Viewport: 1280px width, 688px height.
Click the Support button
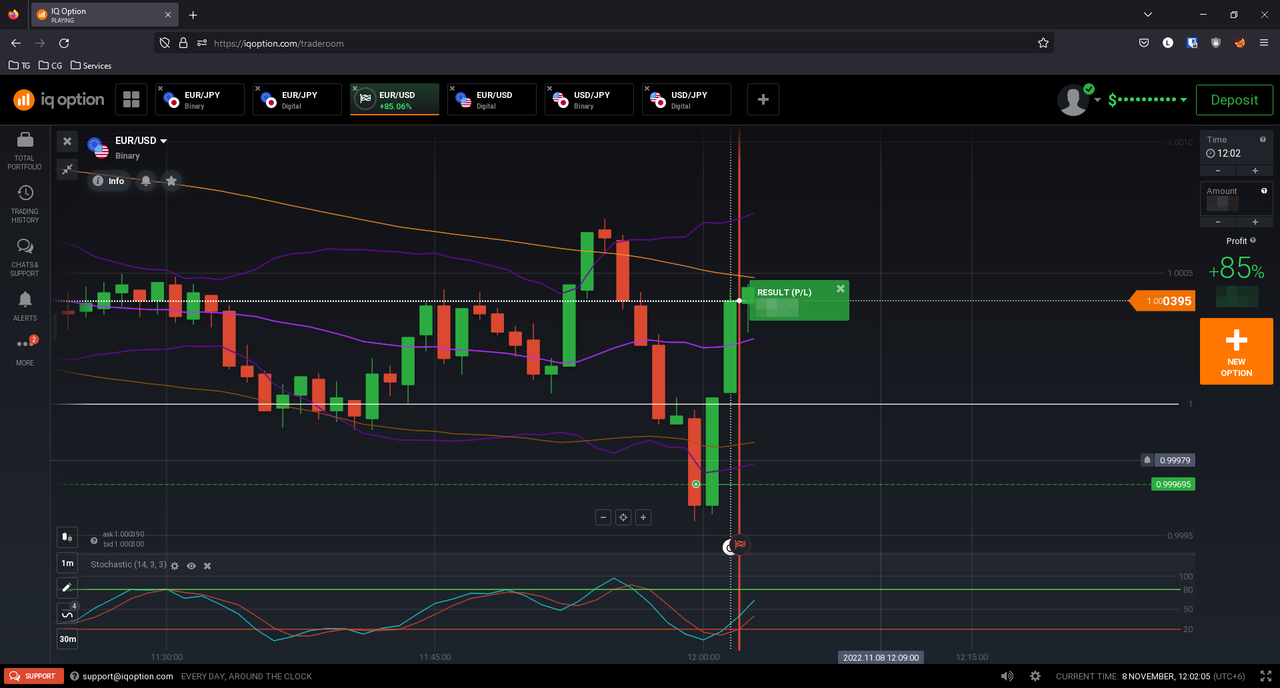pos(34,676)
